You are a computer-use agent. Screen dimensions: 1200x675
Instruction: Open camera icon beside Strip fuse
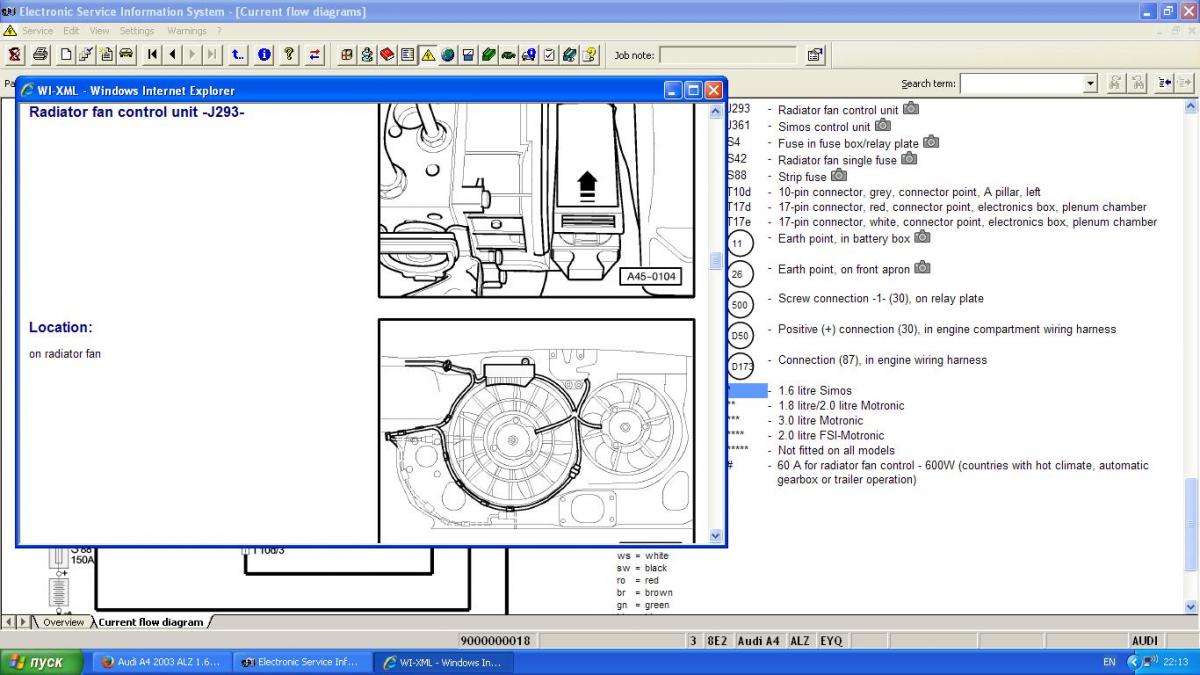[x=839, y=175]
